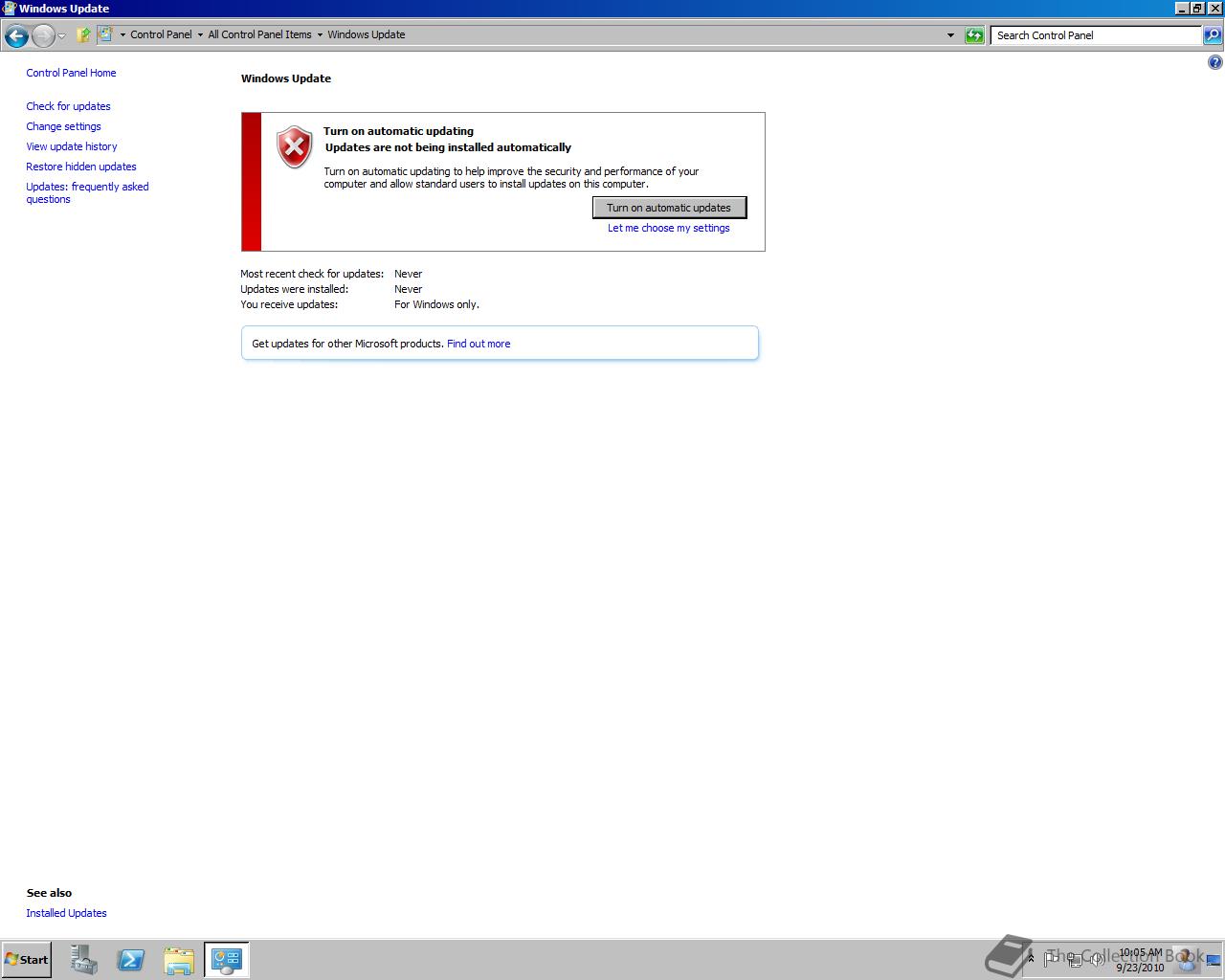This screenshot has height=980, width=1225.
Task: Click Show desktop icon at taskbar end
Action: tap(1214, 960)
